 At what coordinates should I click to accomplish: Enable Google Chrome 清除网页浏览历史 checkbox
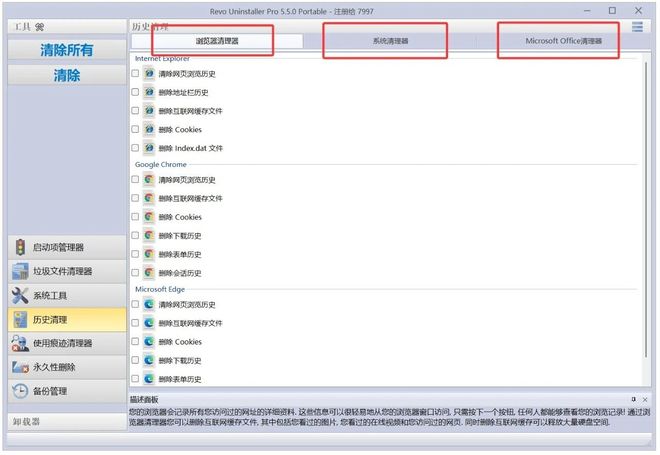pos(135,179)
